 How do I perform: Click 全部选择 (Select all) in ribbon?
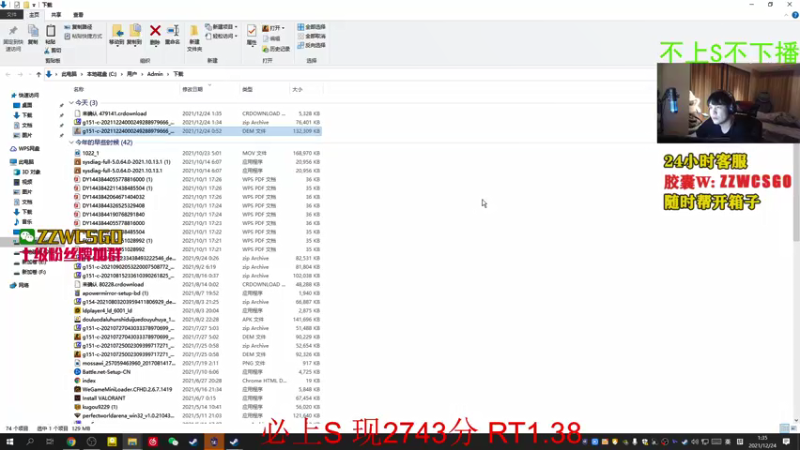(x=312, y=27)
